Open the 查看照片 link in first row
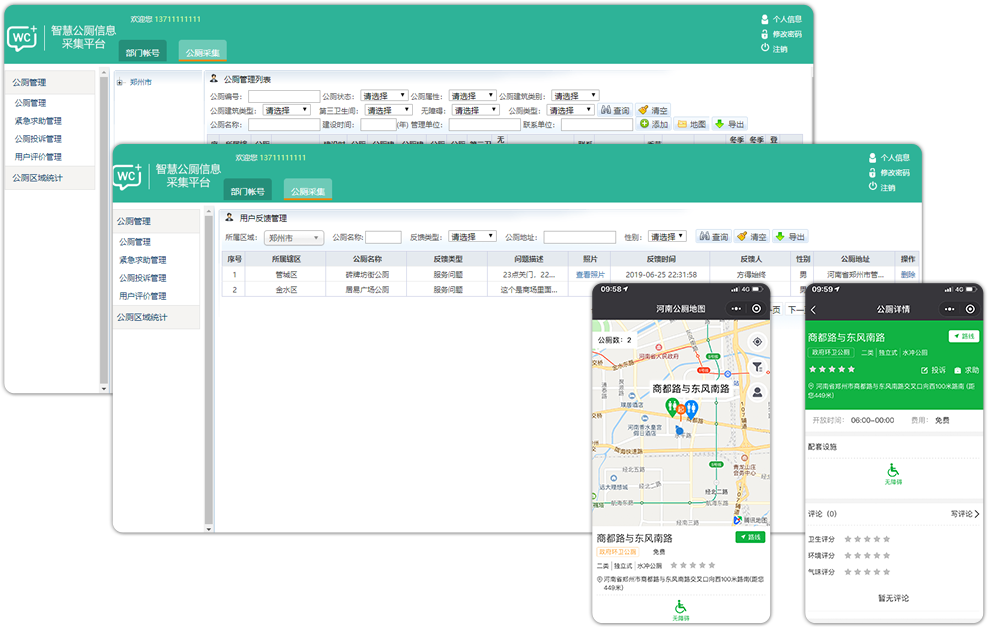Screen dimensions: 988x628 click(x=590, y=274)
